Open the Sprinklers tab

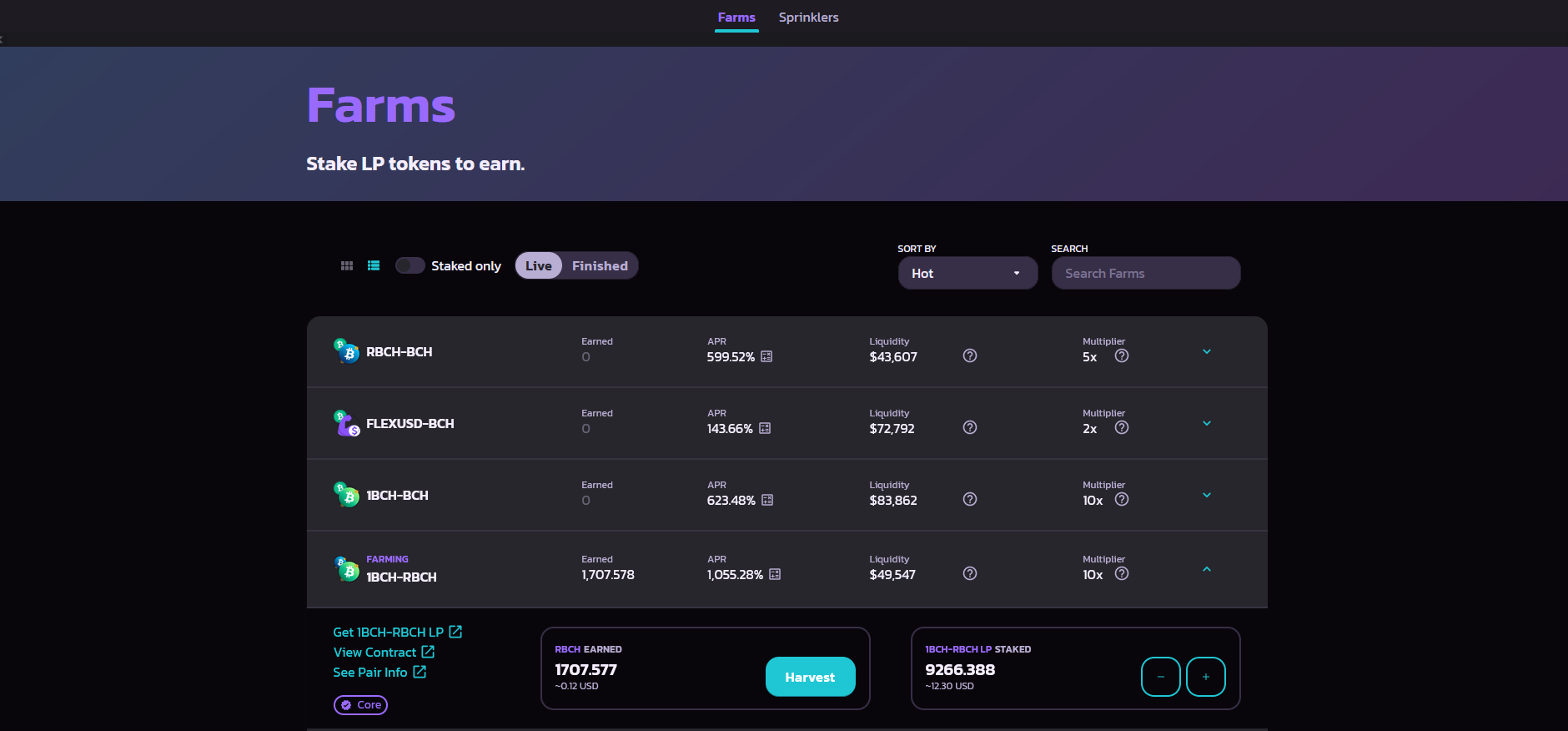[808, 18]
